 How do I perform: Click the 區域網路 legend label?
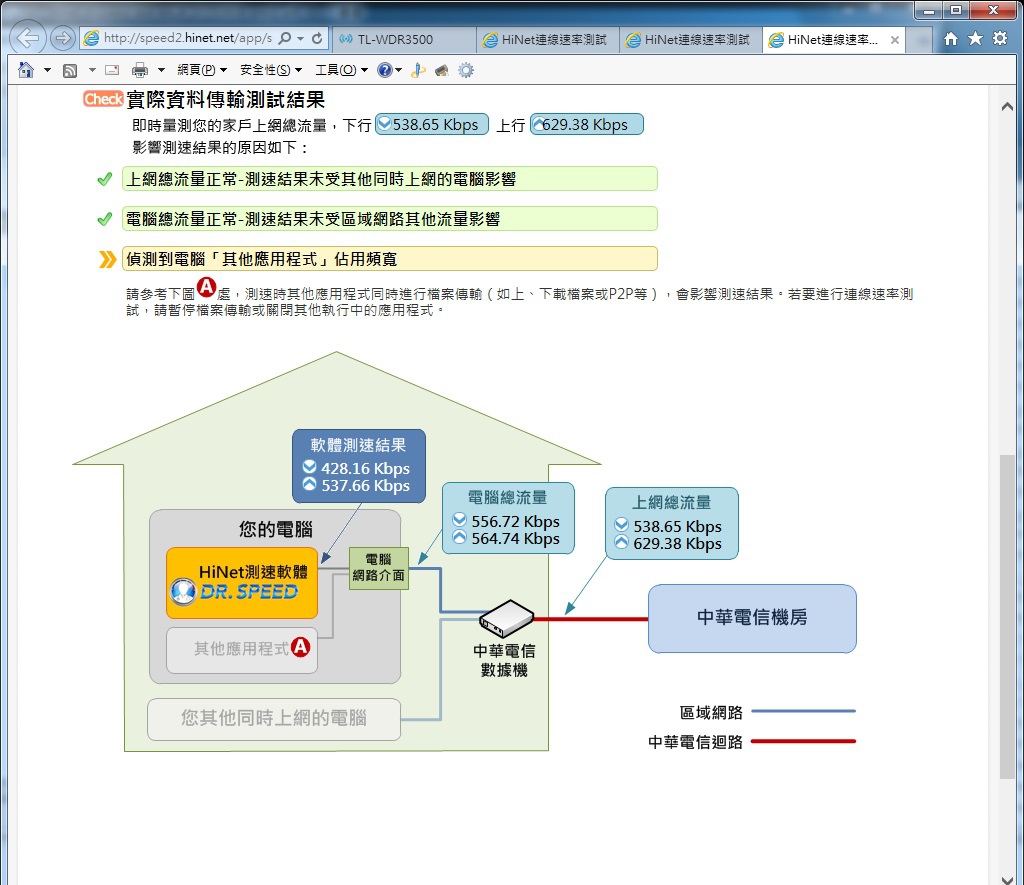coord(711,713)
